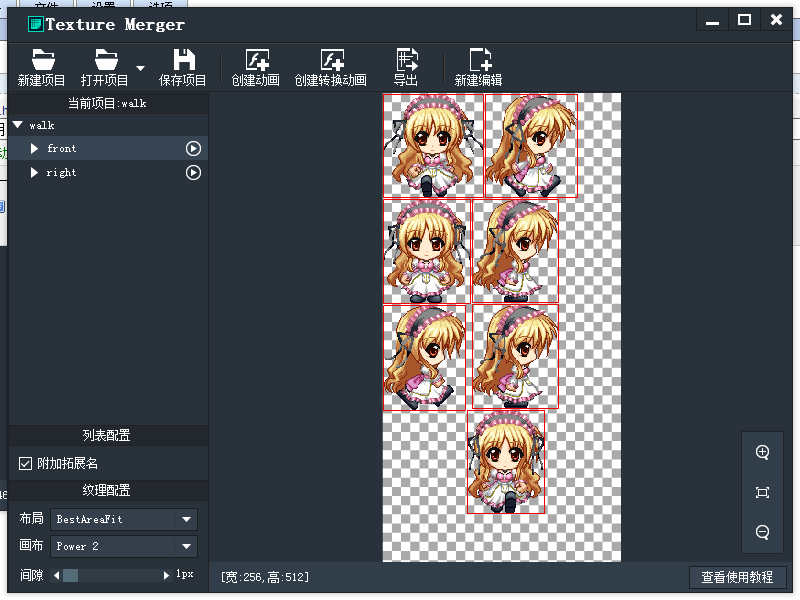The height and width of the screenshot is (600, 800).
Task: Expand the dropdown arrow beside 打开项目
Action: [140, 68]
